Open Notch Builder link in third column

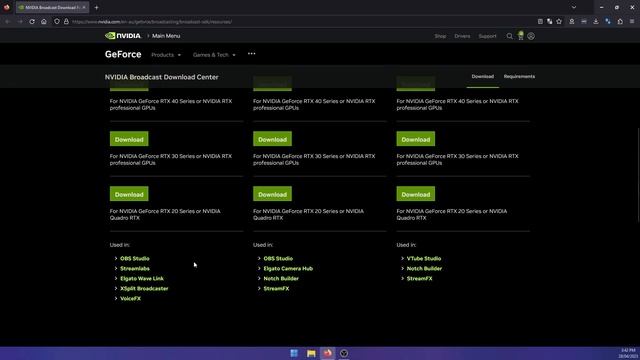(x=424, y=269)
